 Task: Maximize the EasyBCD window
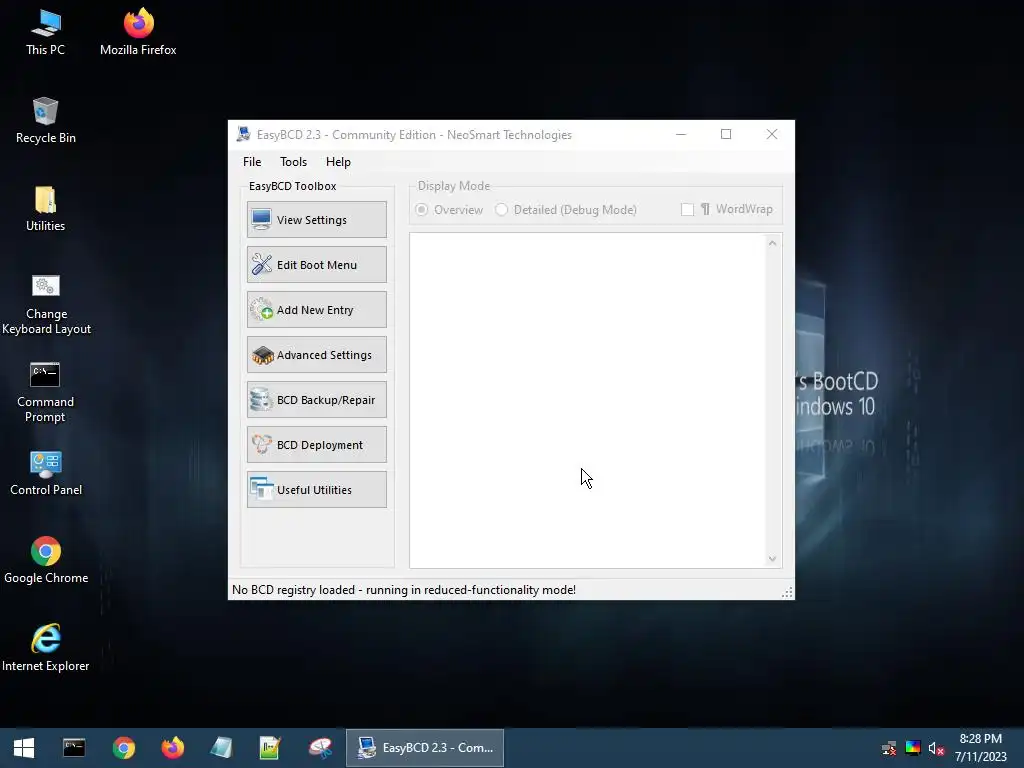tap(726, 135)
